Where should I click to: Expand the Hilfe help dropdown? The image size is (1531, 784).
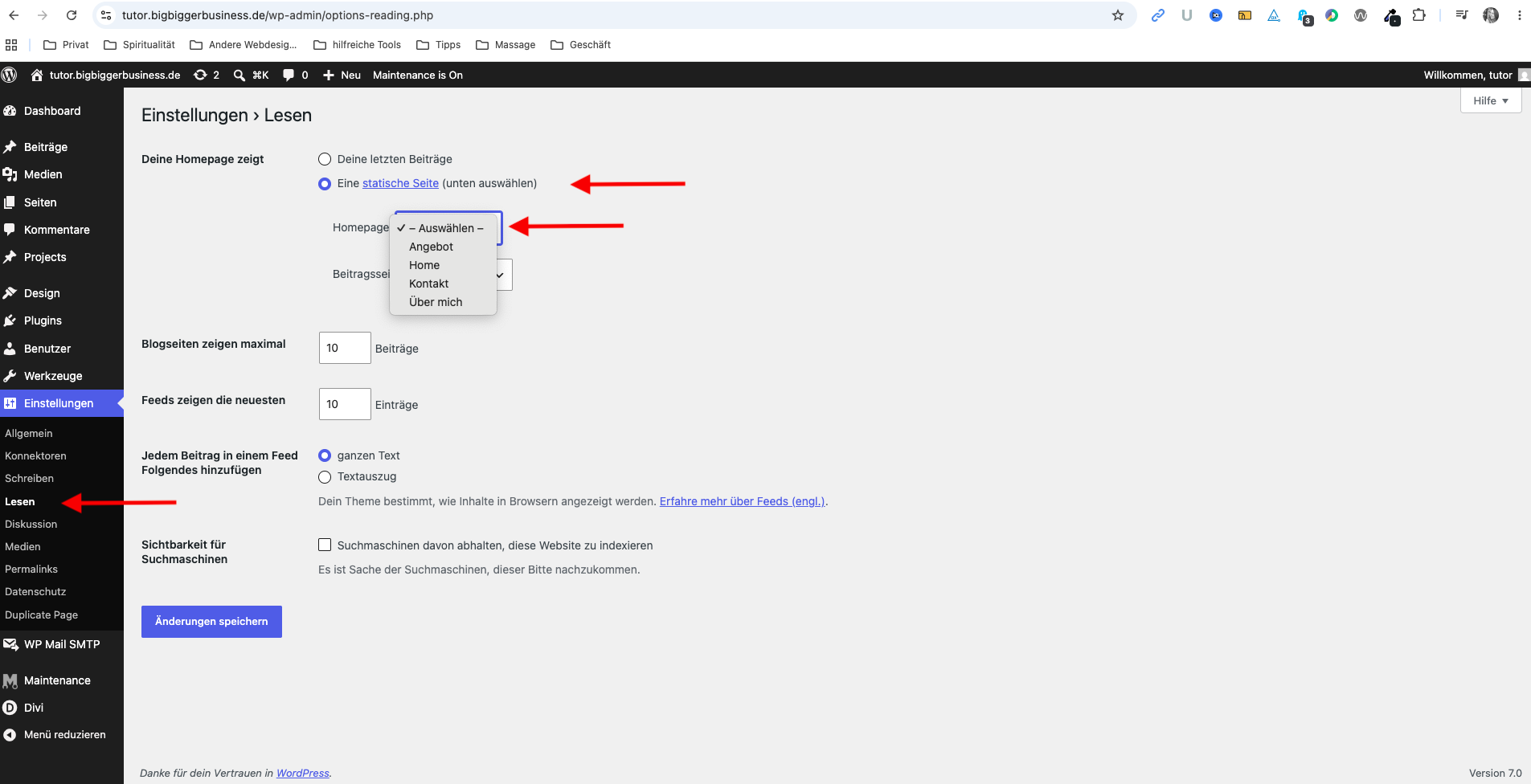point(1491,100)
